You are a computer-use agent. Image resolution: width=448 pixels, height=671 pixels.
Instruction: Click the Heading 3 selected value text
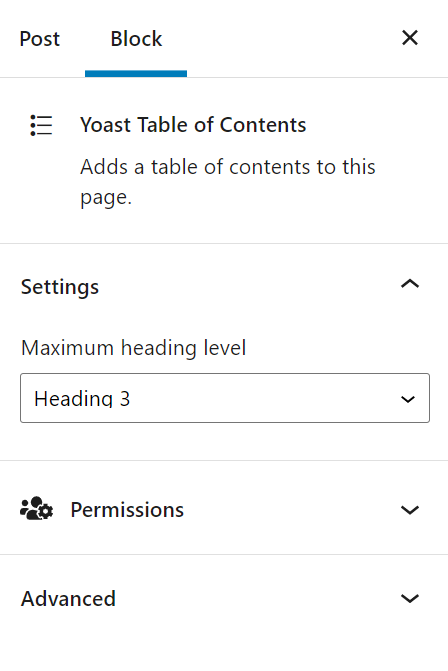[x=82, y=399]
